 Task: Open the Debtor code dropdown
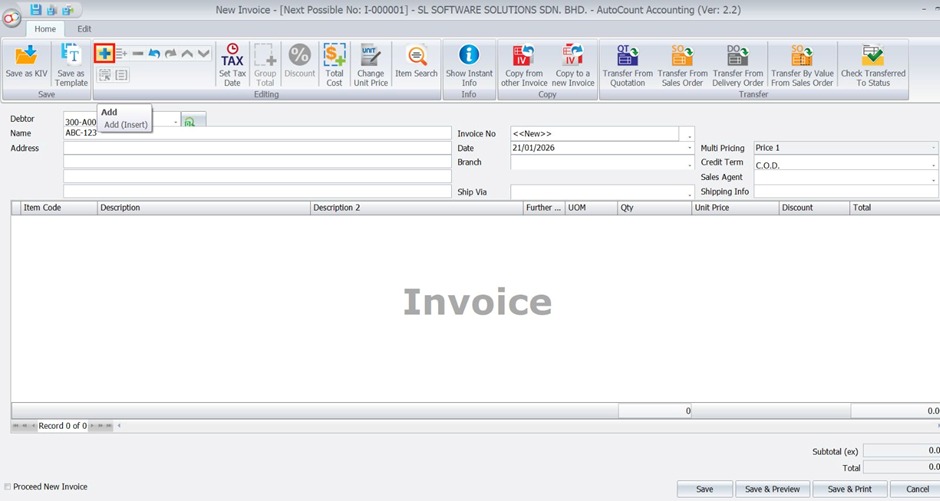coord(176,122)
